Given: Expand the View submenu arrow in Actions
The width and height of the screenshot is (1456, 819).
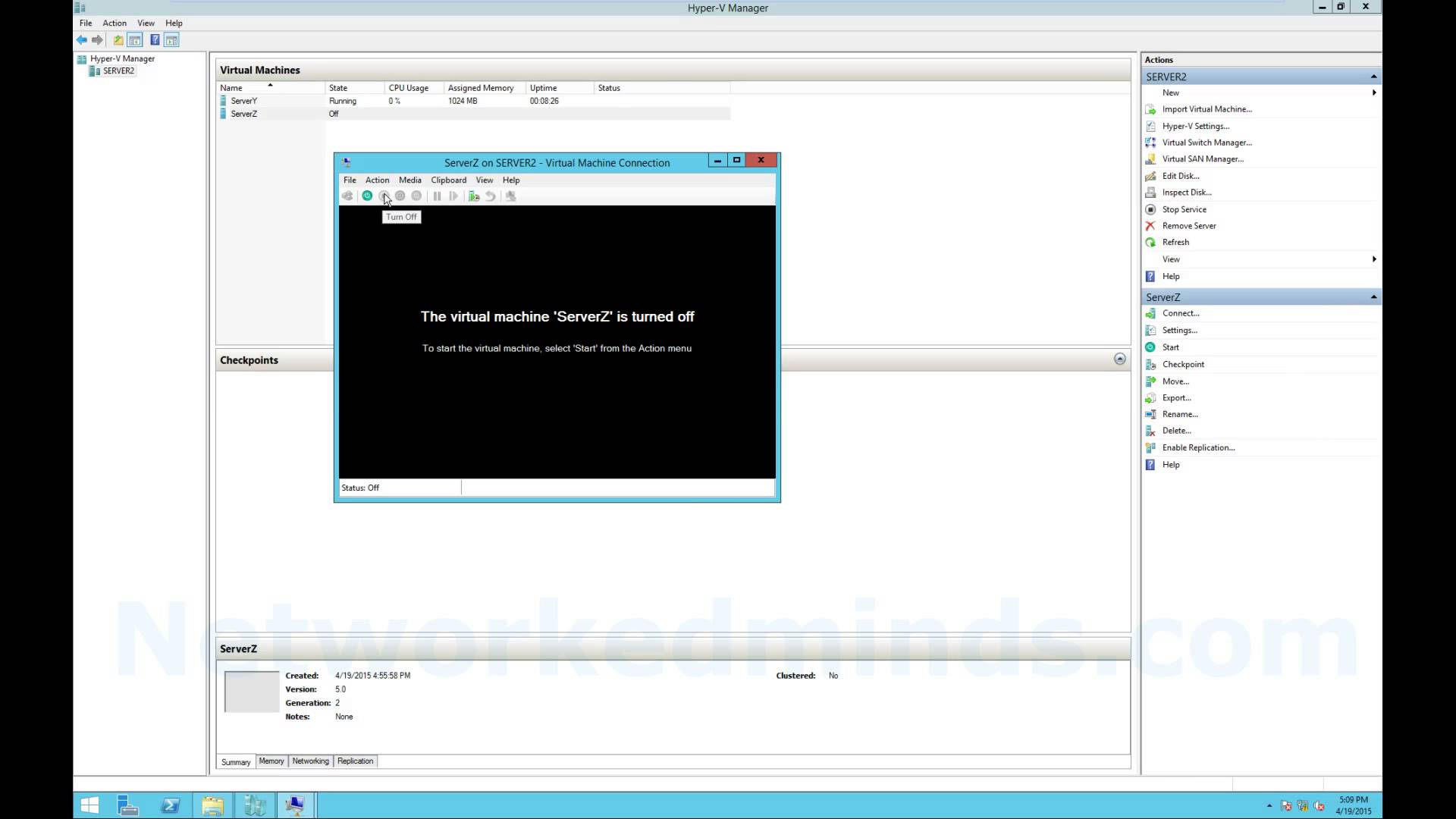Looking at the screenshot, I should [x=1374, y=259].
